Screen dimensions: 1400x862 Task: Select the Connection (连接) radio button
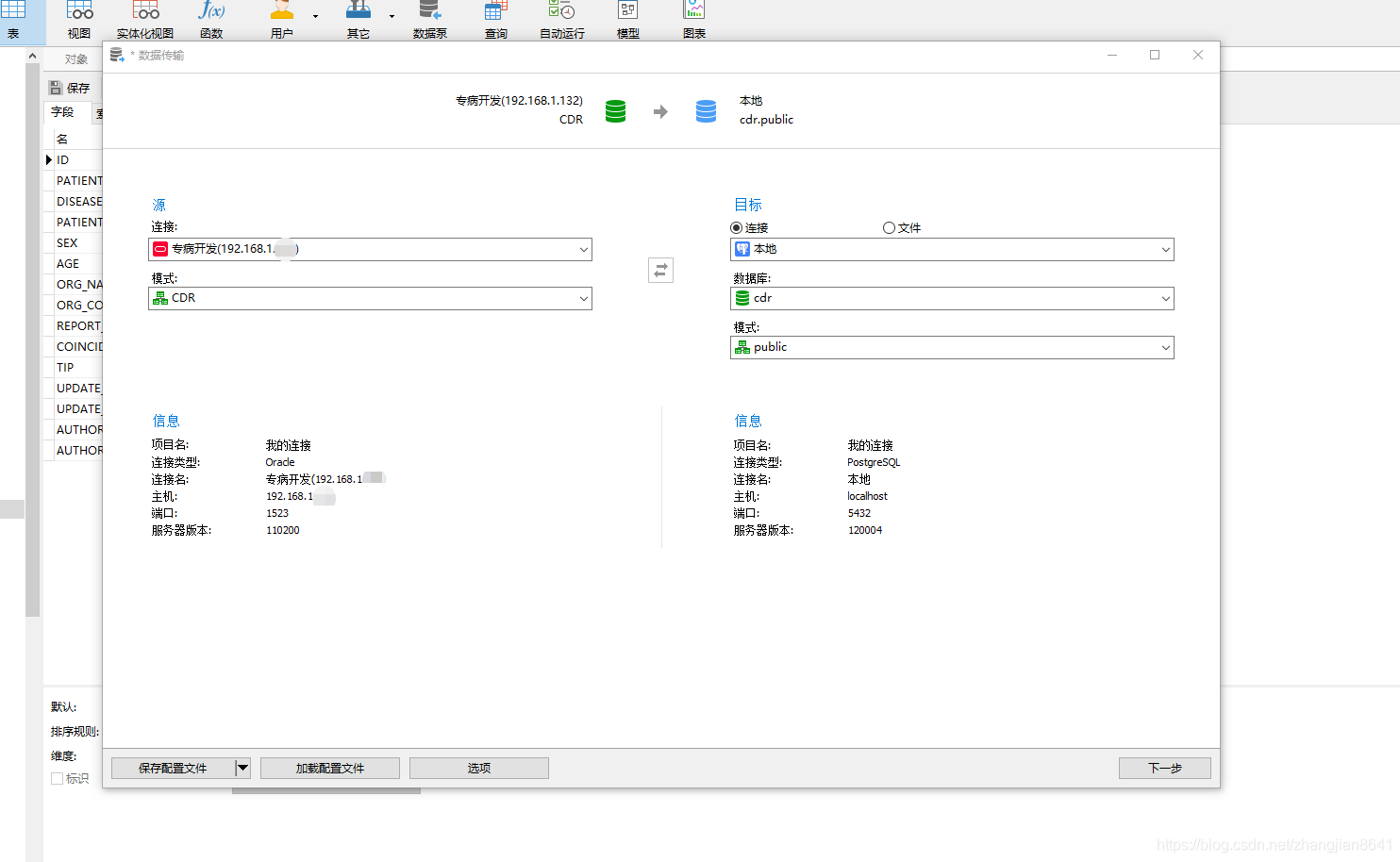(x=736, y=227)
